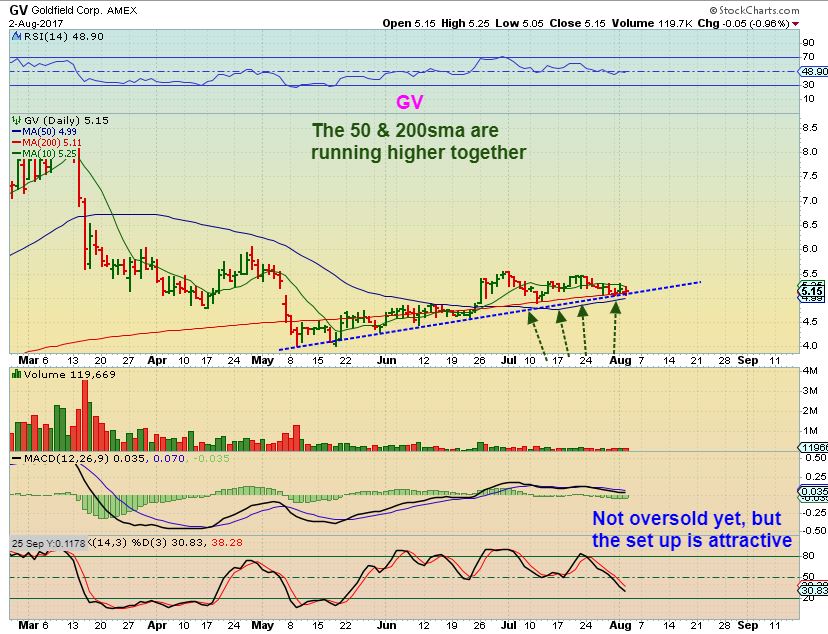Click the 'Chg -0.05 (-0.96%)' header value
This screenshot has width=828, height=634.
744,23
